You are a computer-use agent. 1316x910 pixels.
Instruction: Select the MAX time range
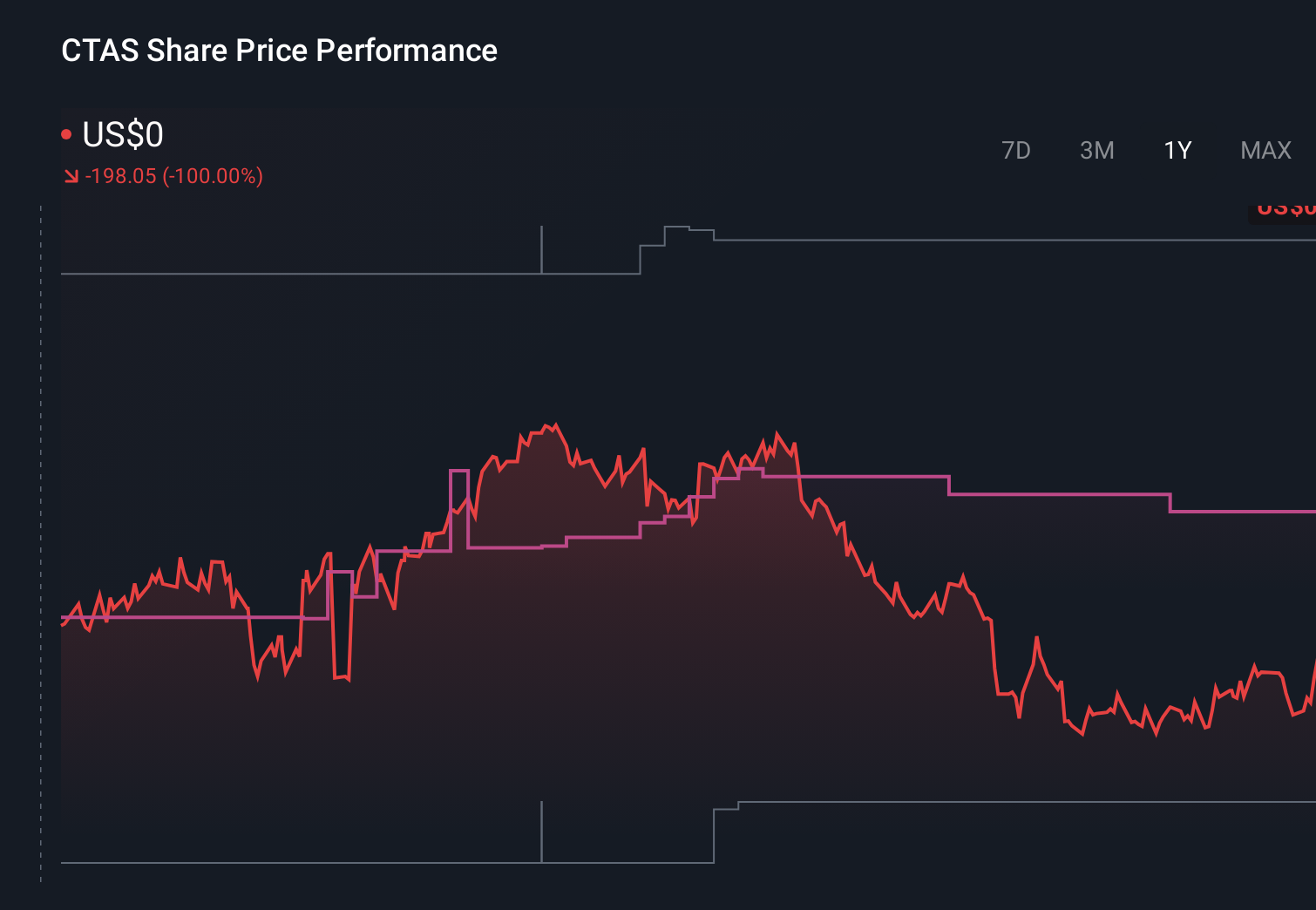[1265, 150]
